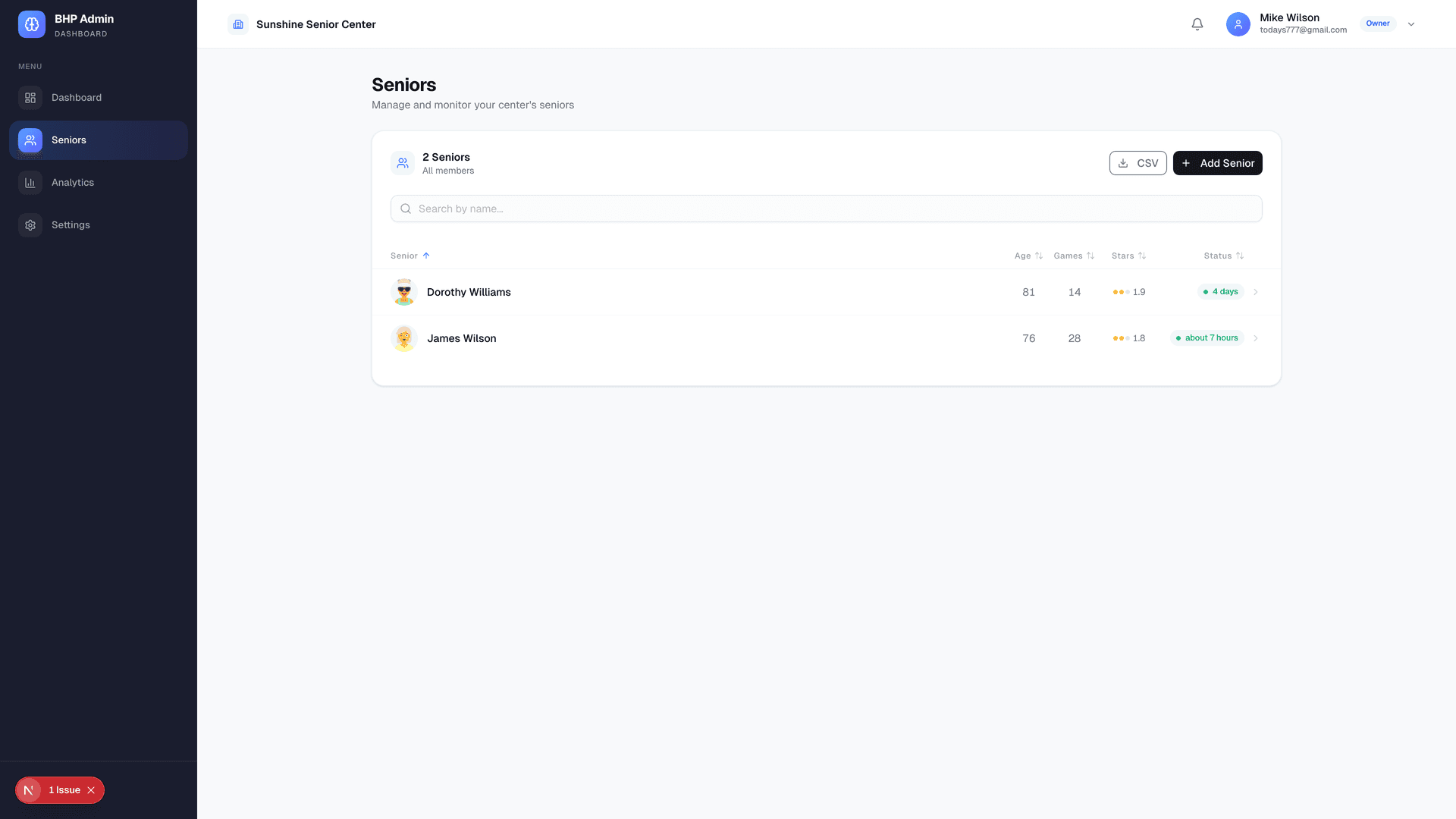This screenshot has height=819, width=1456.
Task: Select Settings from the sidebar menu
Action: tap(70, 224)
